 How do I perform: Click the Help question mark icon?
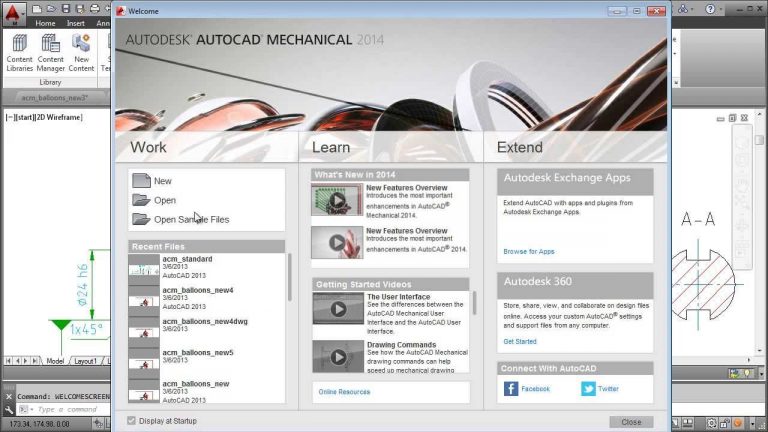[x=710, y=9]
